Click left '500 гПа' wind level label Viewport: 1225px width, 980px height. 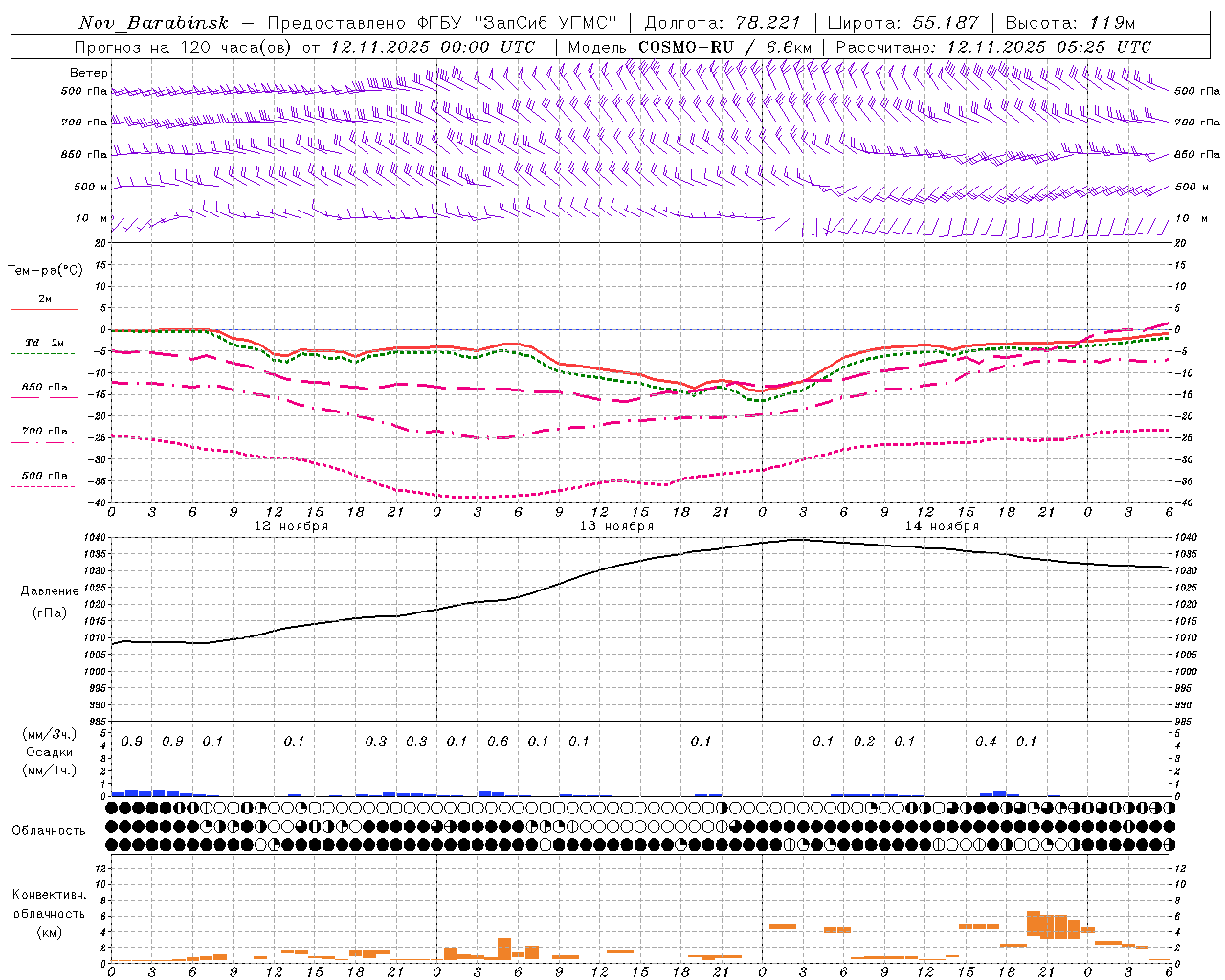coord(84,91)
